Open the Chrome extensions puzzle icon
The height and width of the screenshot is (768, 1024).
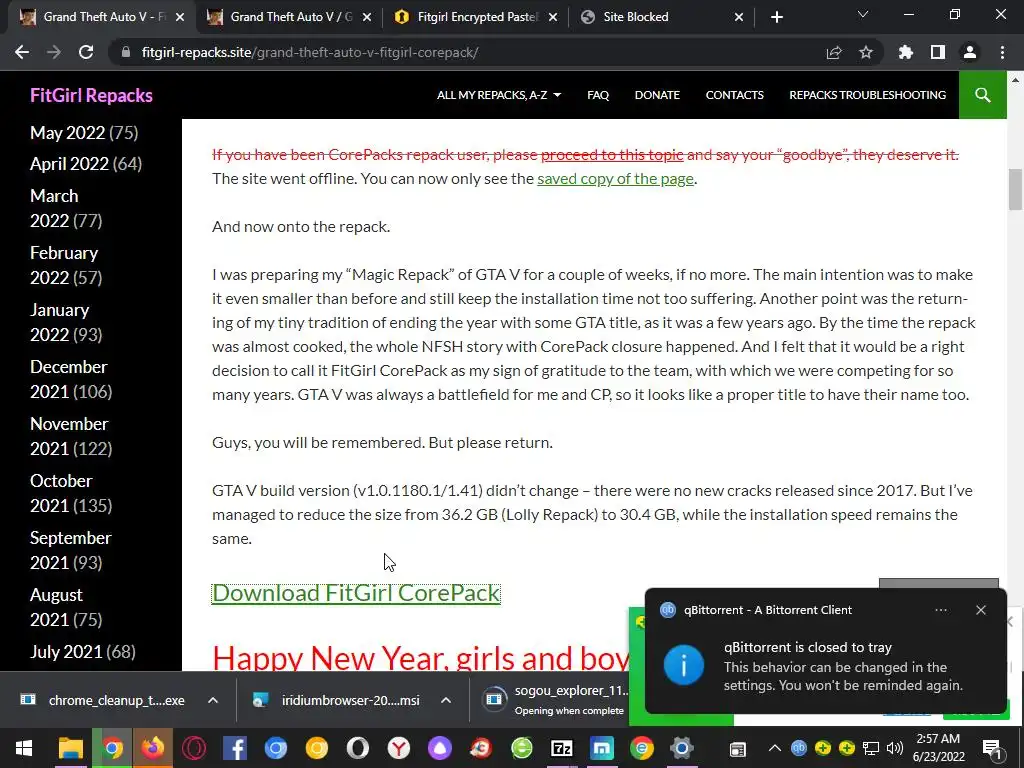coord(906,52)
